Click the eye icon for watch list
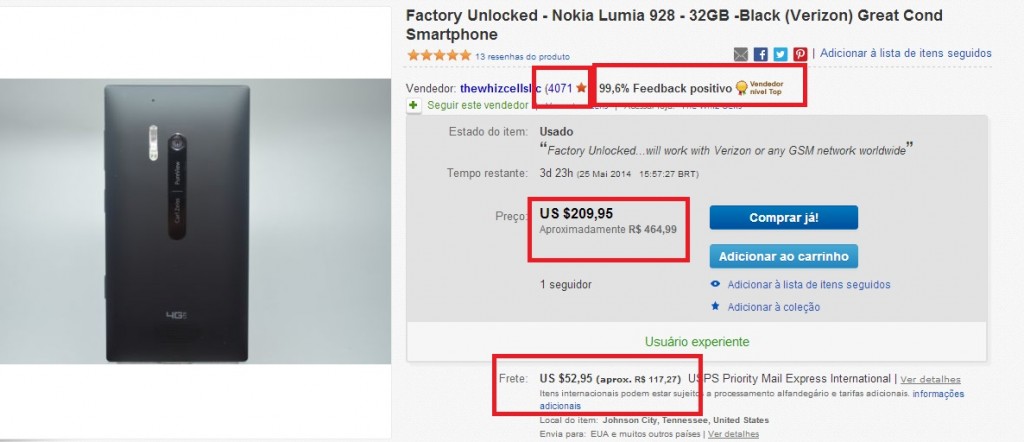The width and height of the screenshot is (1024, 442). [x=714, y=285]
